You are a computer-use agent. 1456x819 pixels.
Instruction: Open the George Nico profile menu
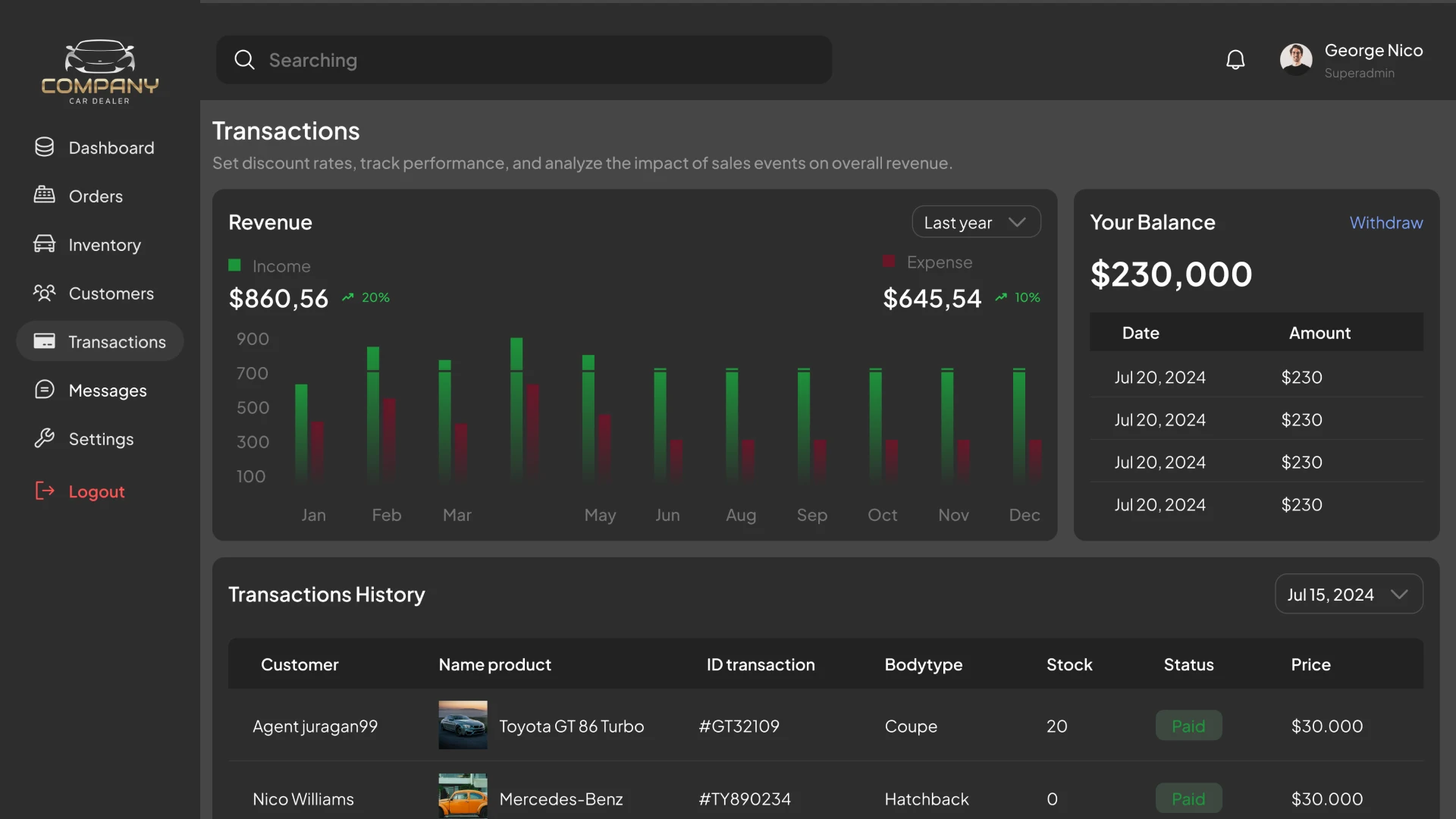coord(1352,60)
